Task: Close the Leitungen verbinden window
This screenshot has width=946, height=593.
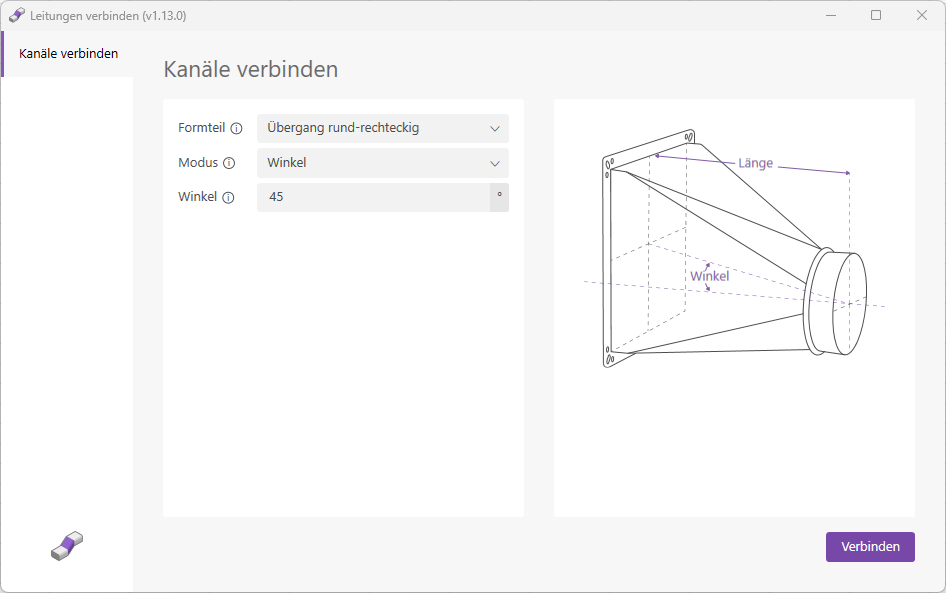Action: 922,15
